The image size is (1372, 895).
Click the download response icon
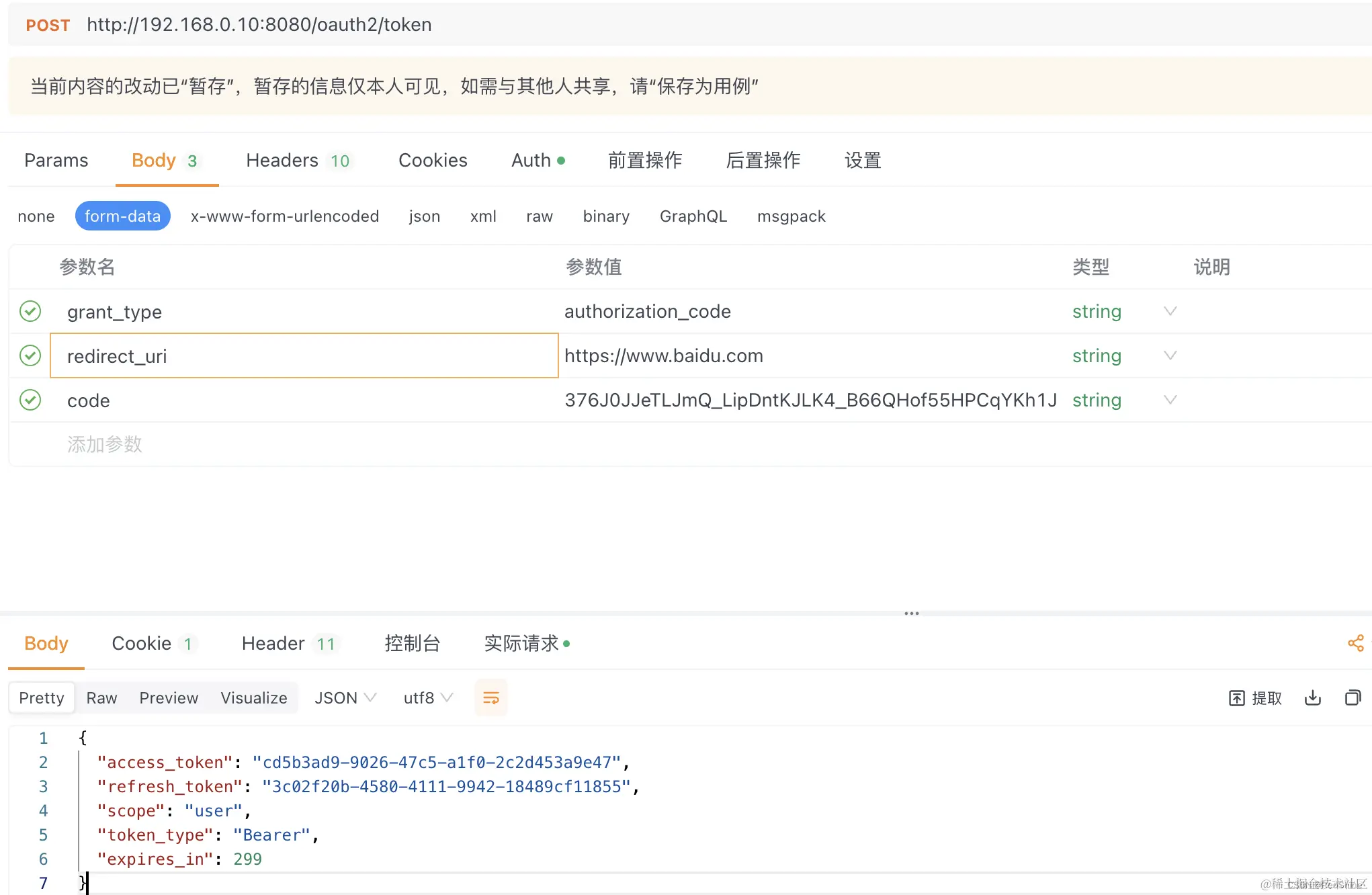1312,697
